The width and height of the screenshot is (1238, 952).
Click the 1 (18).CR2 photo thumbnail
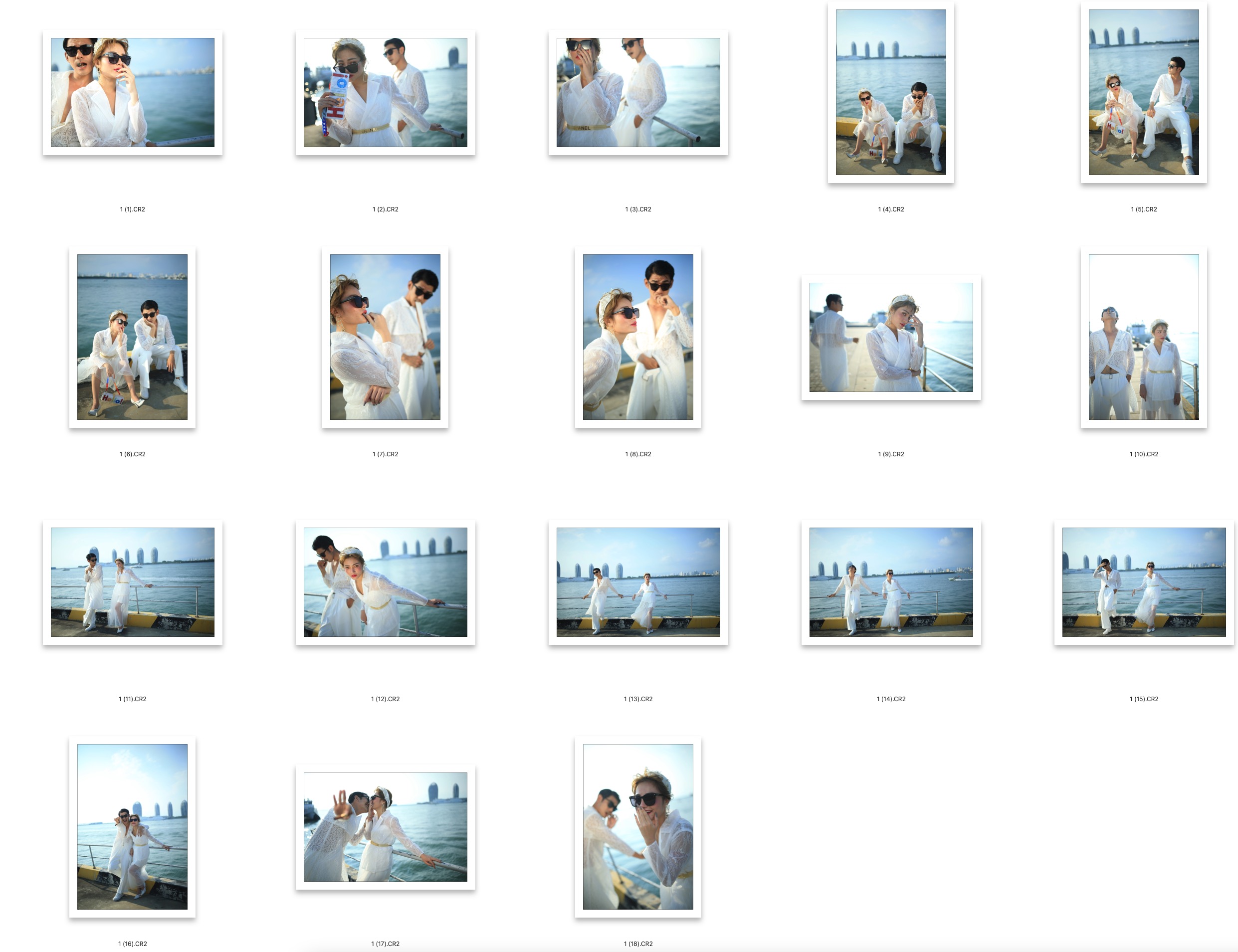(x=638, y=826)
